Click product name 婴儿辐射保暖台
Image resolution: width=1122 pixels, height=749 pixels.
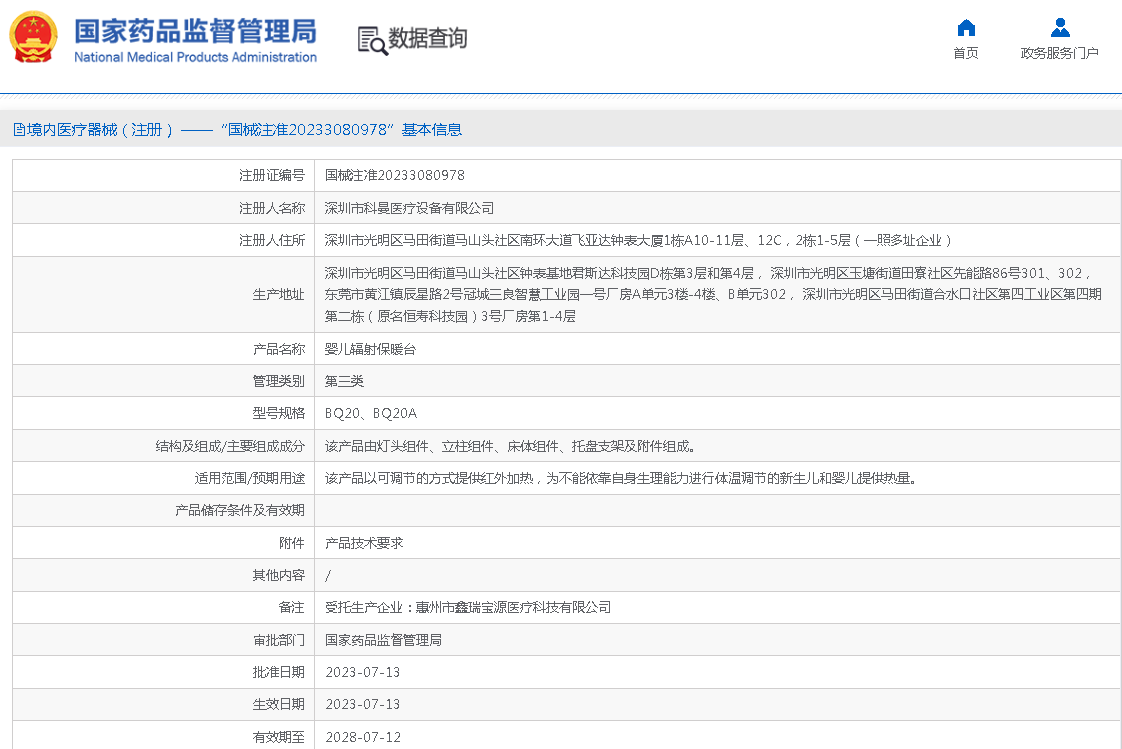[370, 349]
